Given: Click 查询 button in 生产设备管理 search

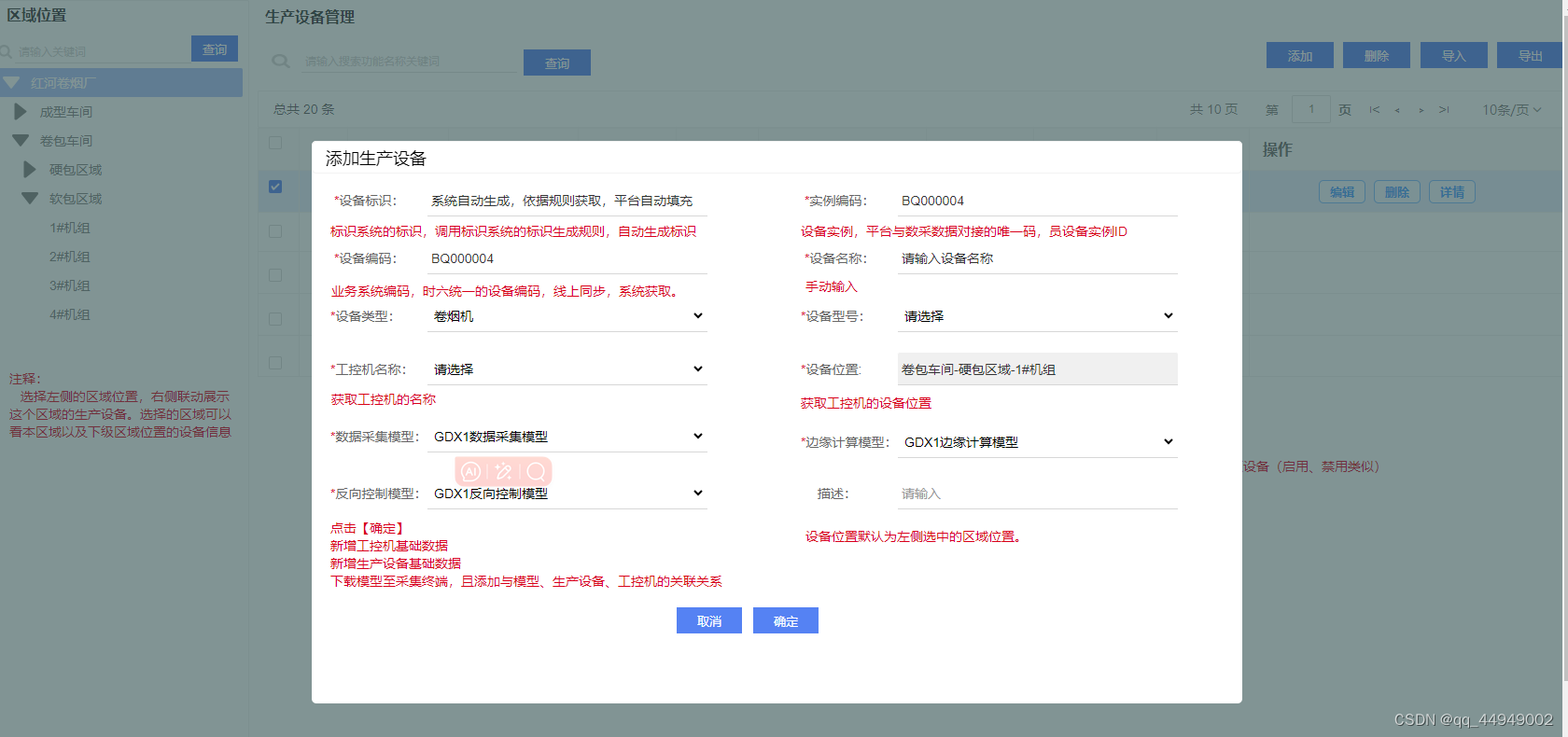Looking at the screenshot, I should 557,63.
